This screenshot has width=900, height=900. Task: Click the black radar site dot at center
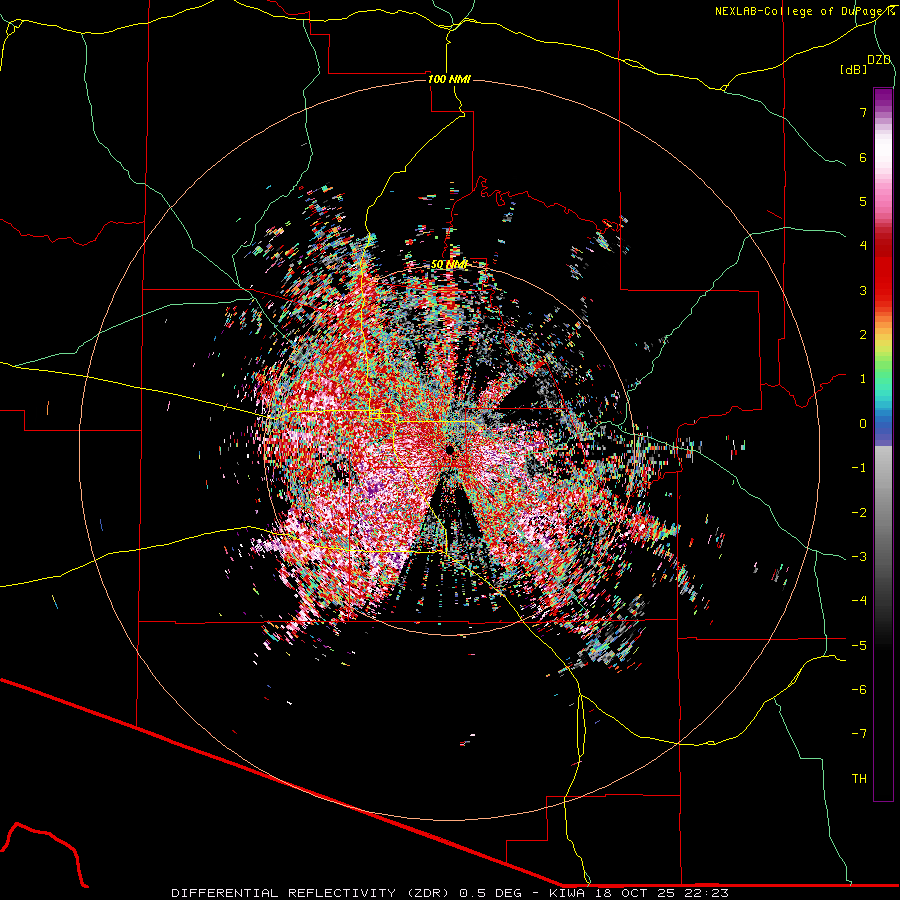[449, 449]
